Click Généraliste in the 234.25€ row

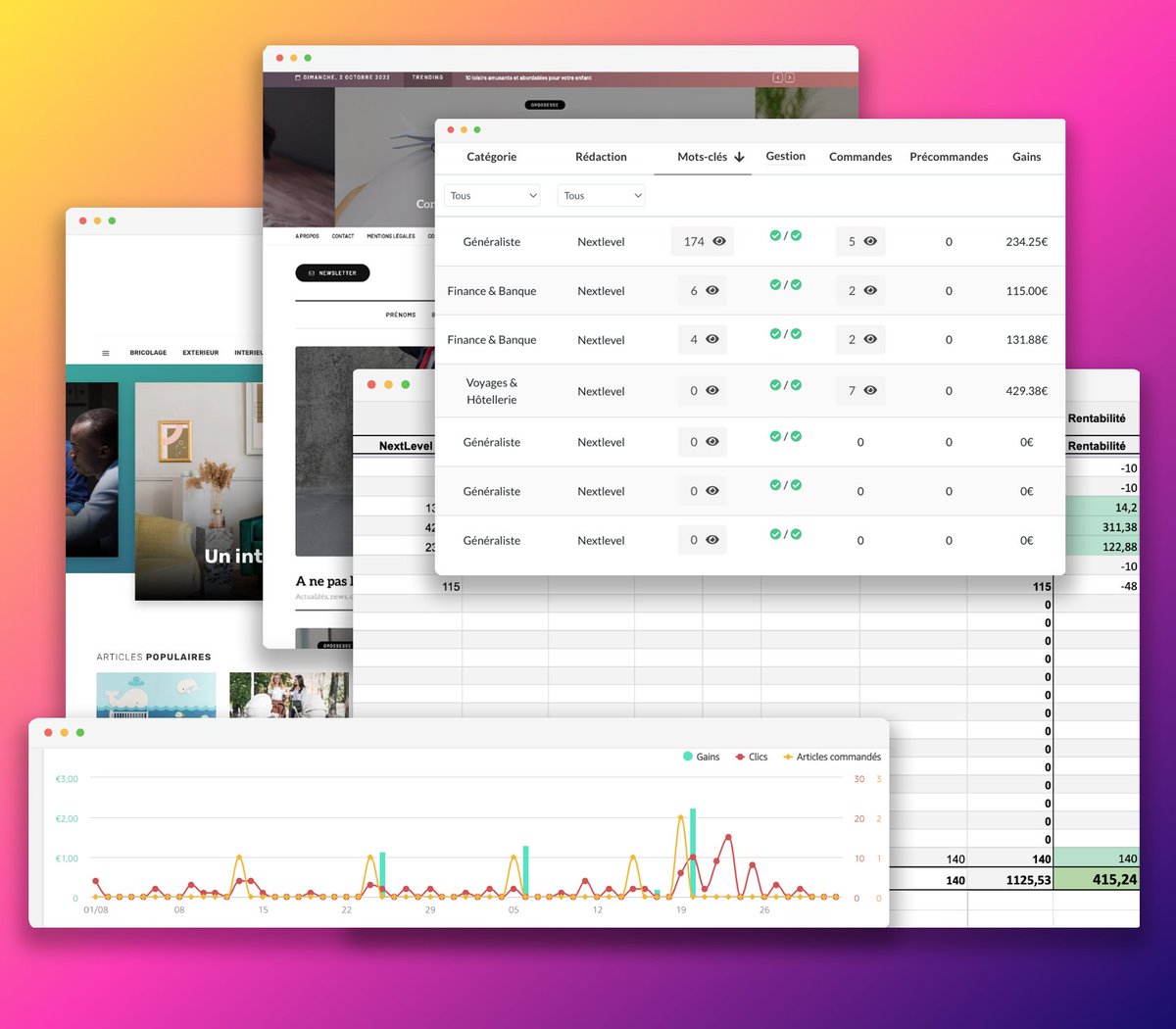[x=492, y=242]
